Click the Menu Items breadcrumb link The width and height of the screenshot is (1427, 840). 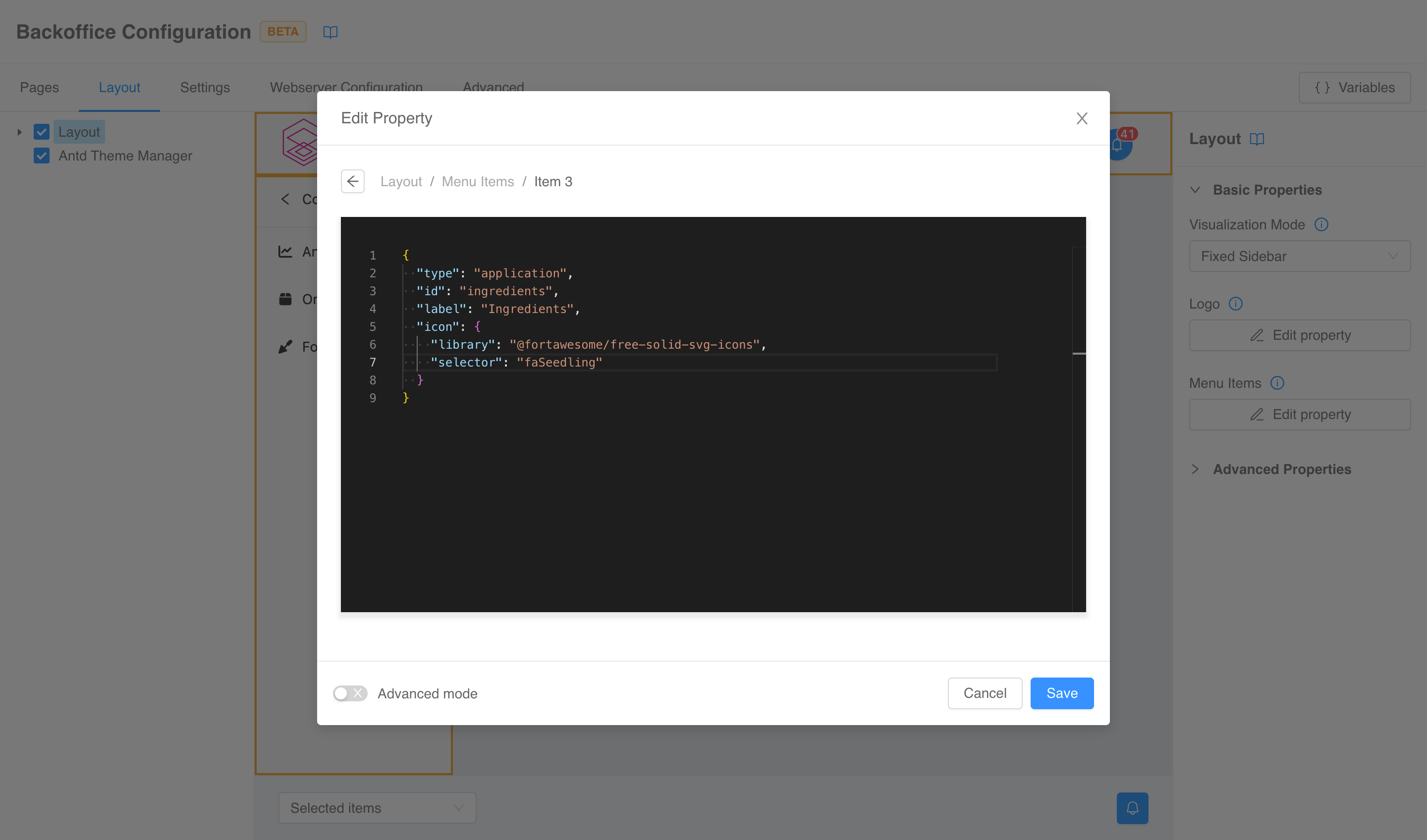tap(477, 182)
